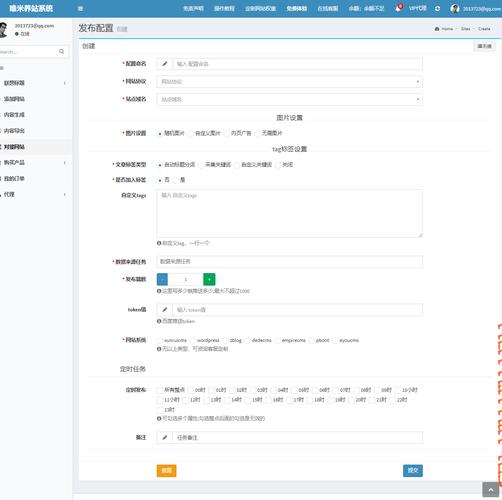
Task: Toggle the sidebar hamburger menu icon
Action: (x=80, y=9)
